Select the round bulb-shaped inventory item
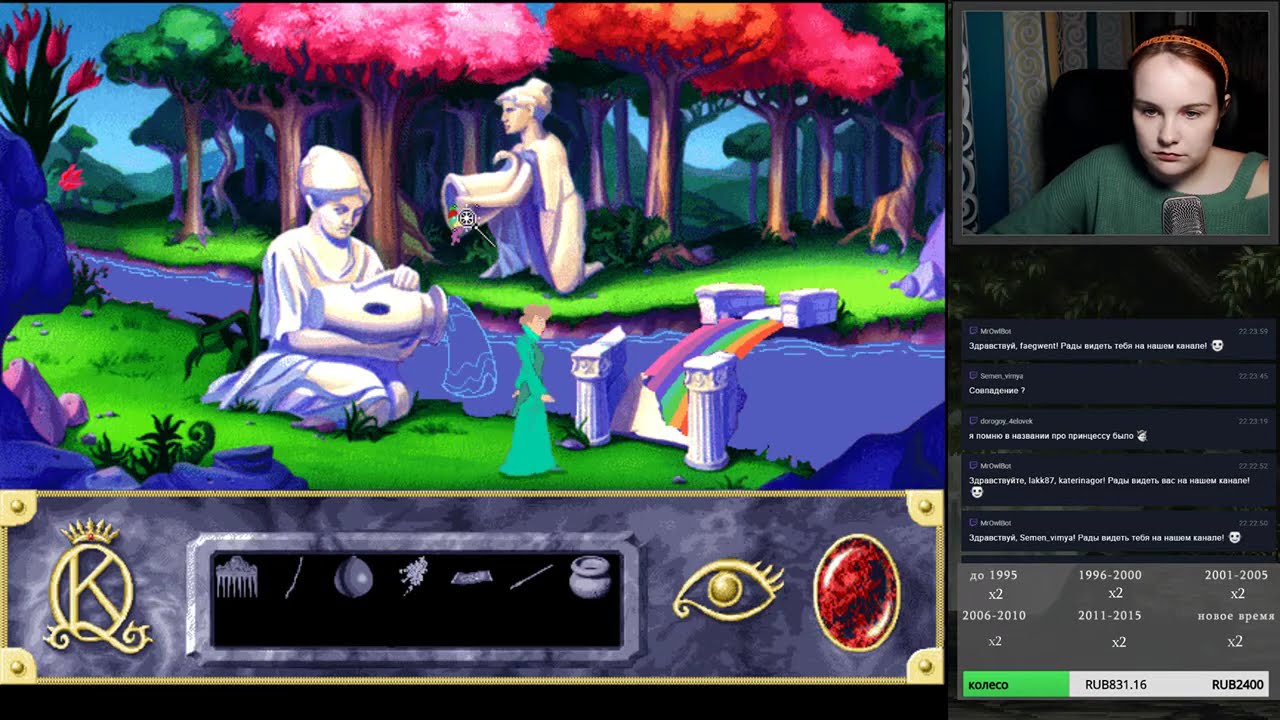 (x=353, y=577)
